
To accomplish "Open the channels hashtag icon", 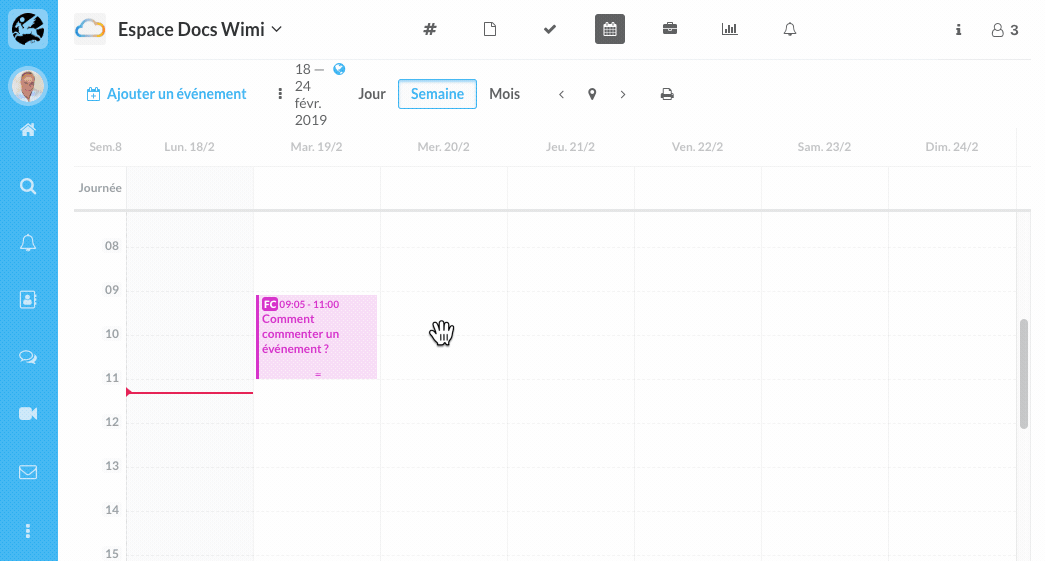I will (x=430, y=29).
